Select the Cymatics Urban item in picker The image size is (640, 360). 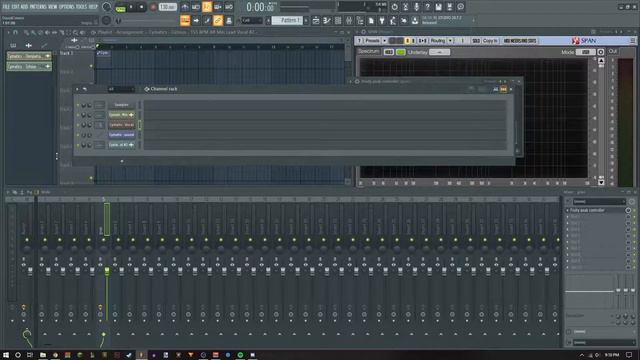(x=29, y=66)
